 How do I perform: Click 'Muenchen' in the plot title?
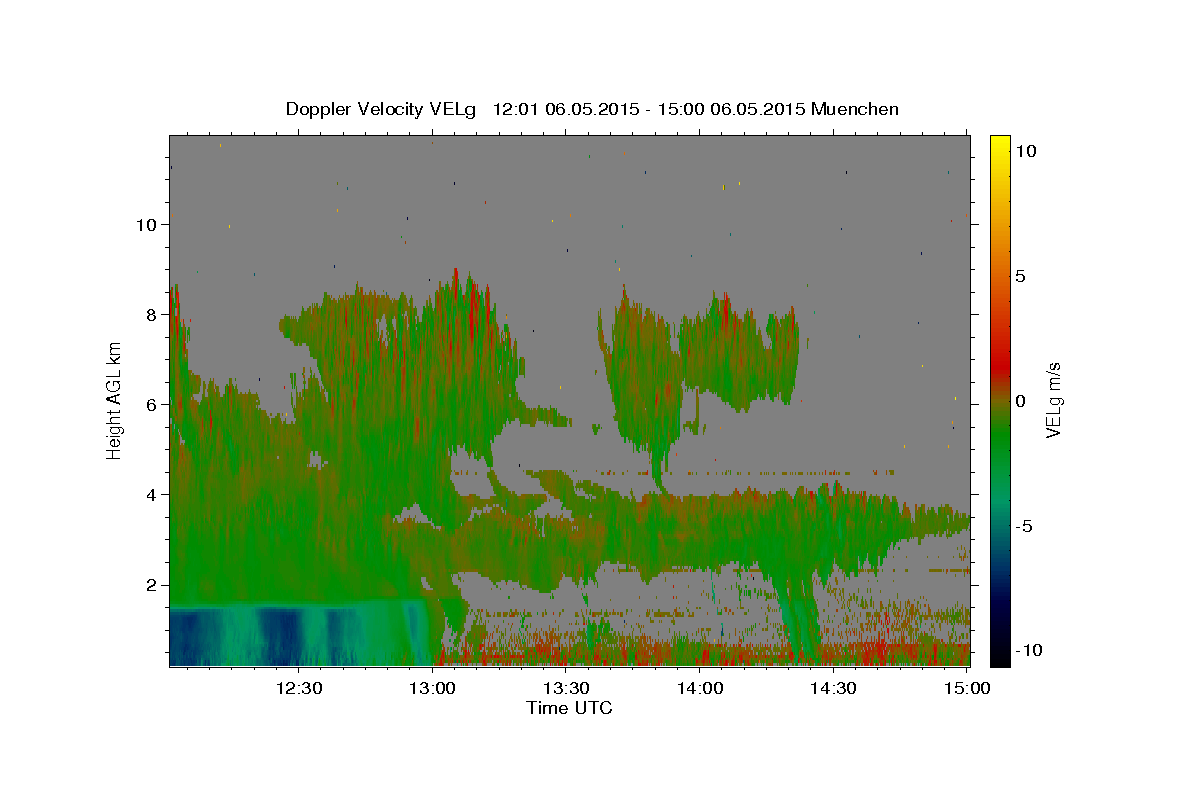point(855,109)
